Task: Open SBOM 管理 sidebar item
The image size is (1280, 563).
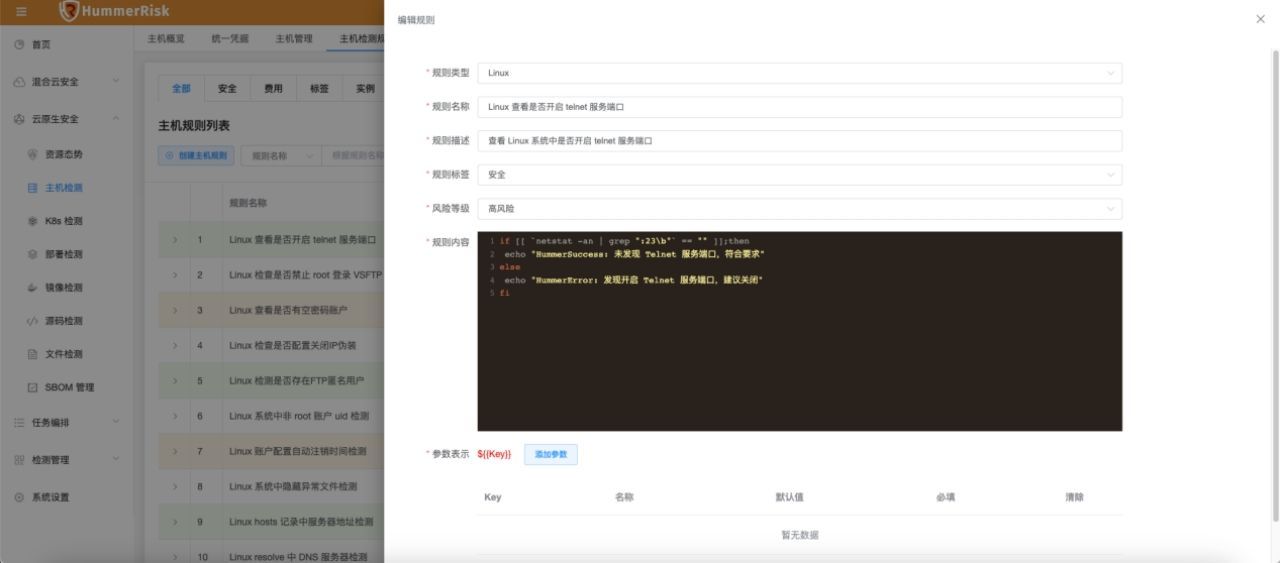Action: pyautogui.click(x=68, y=388)
